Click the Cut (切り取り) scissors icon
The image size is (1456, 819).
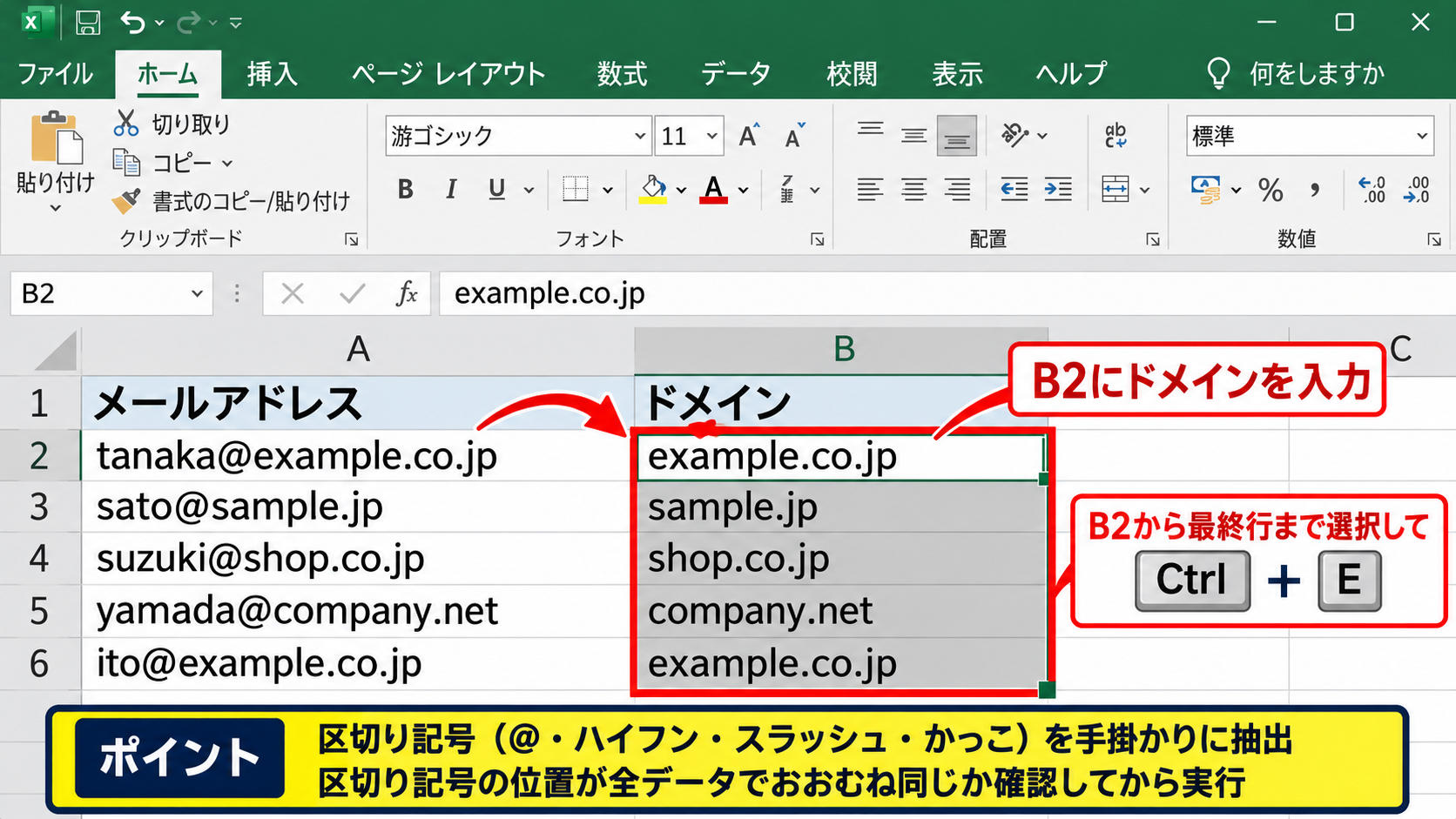point(126,124)
